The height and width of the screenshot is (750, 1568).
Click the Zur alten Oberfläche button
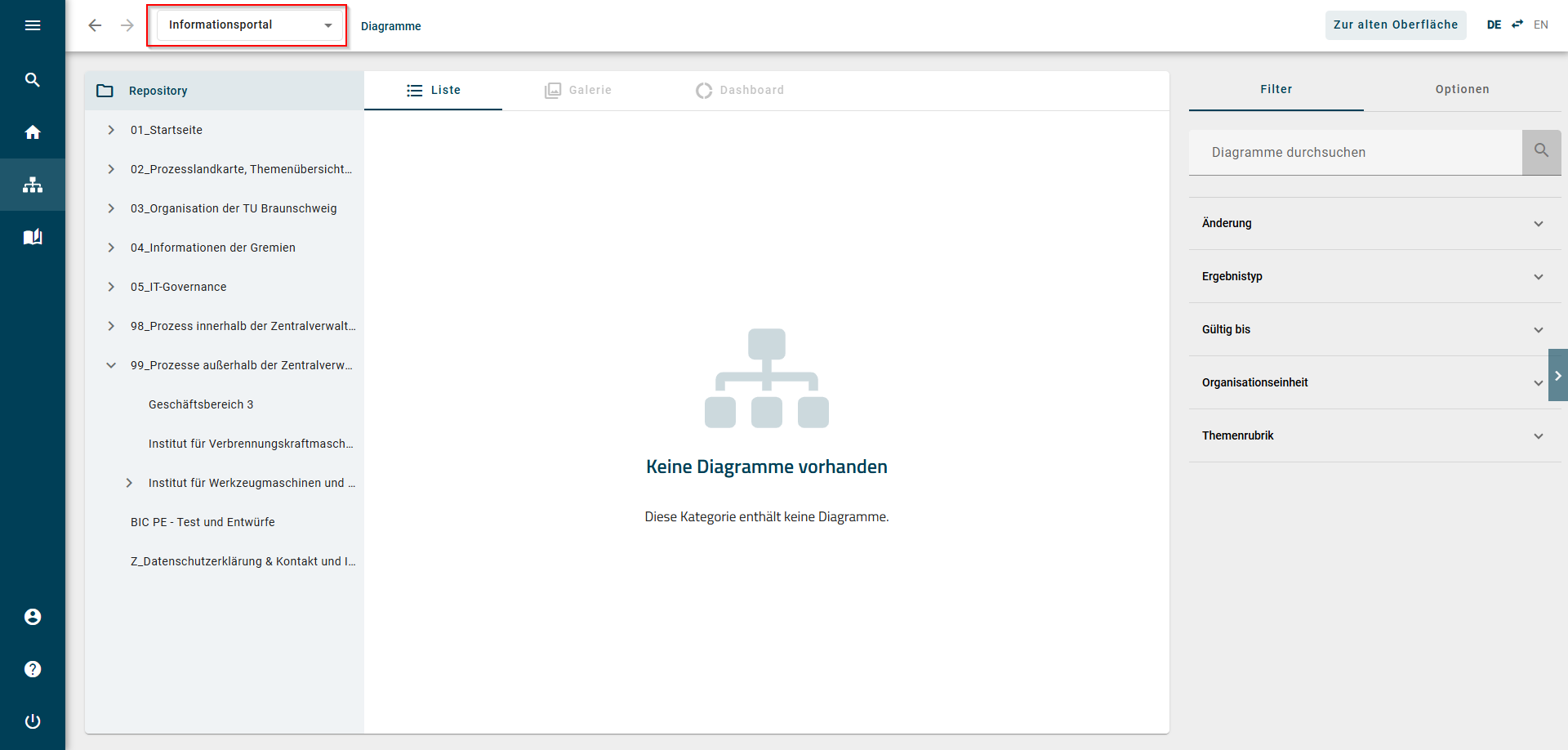(x=1395, y=25)
